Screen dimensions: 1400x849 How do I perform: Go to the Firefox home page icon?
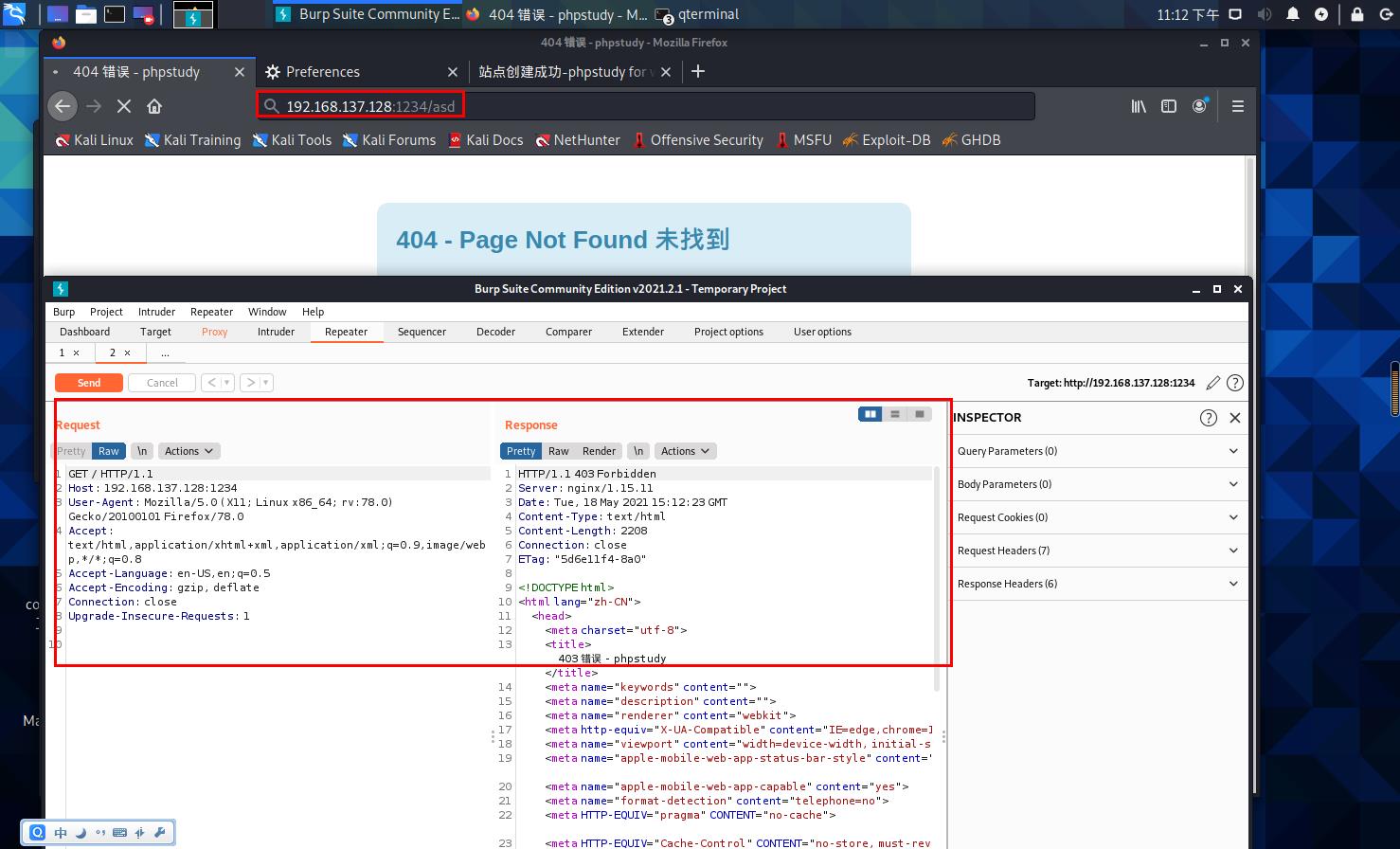coord(154,106)
